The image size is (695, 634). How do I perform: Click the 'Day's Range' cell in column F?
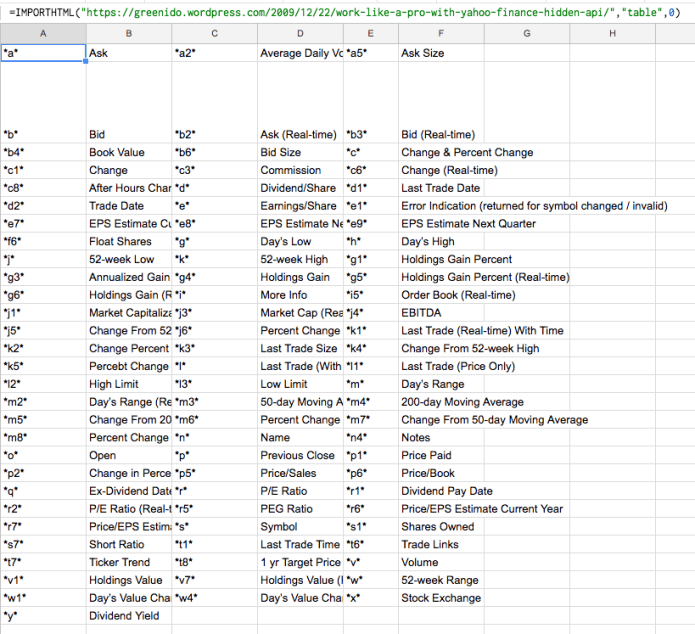(441, 384)
